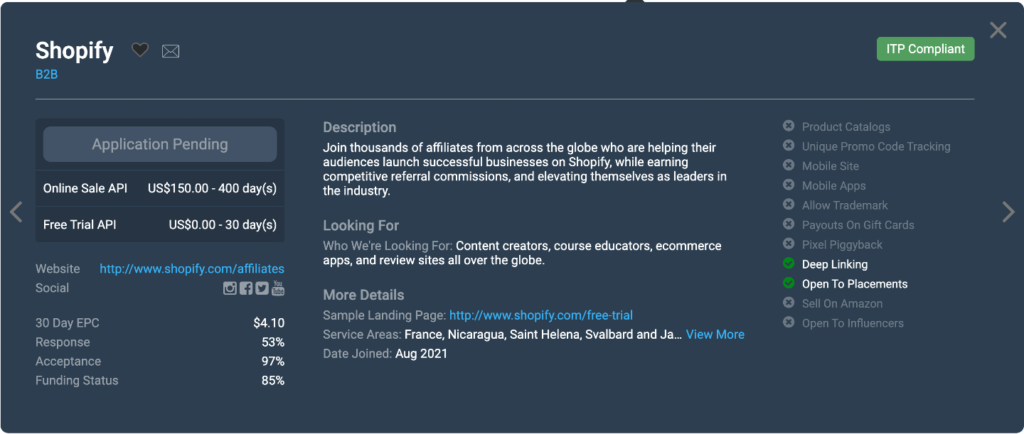This screenshot has height=434, width=1024.
Task: Expand service areas with View More
Action: (715, 334)
